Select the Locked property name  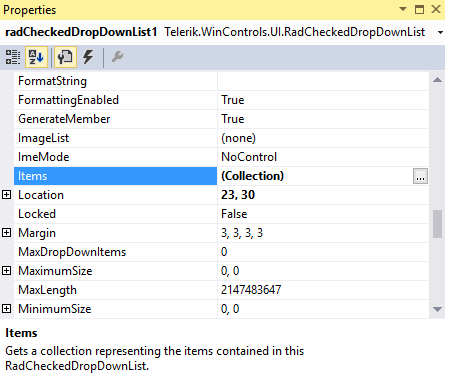point(37,214)
